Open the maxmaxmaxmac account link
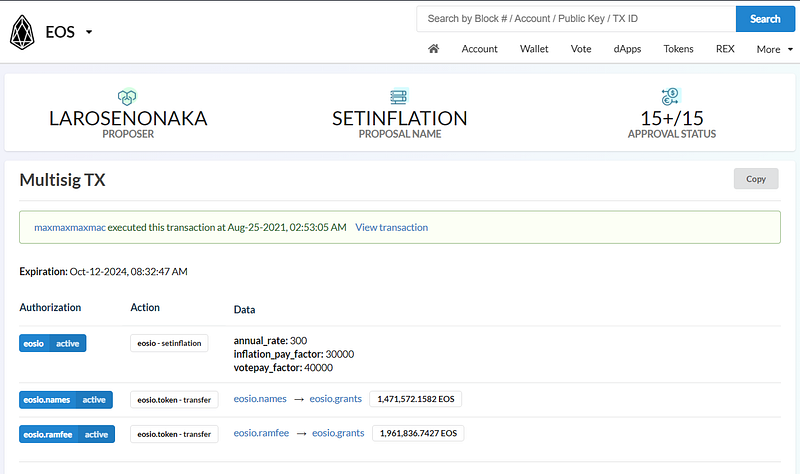Screen dimensions: 800x474 tap(70, 228)
